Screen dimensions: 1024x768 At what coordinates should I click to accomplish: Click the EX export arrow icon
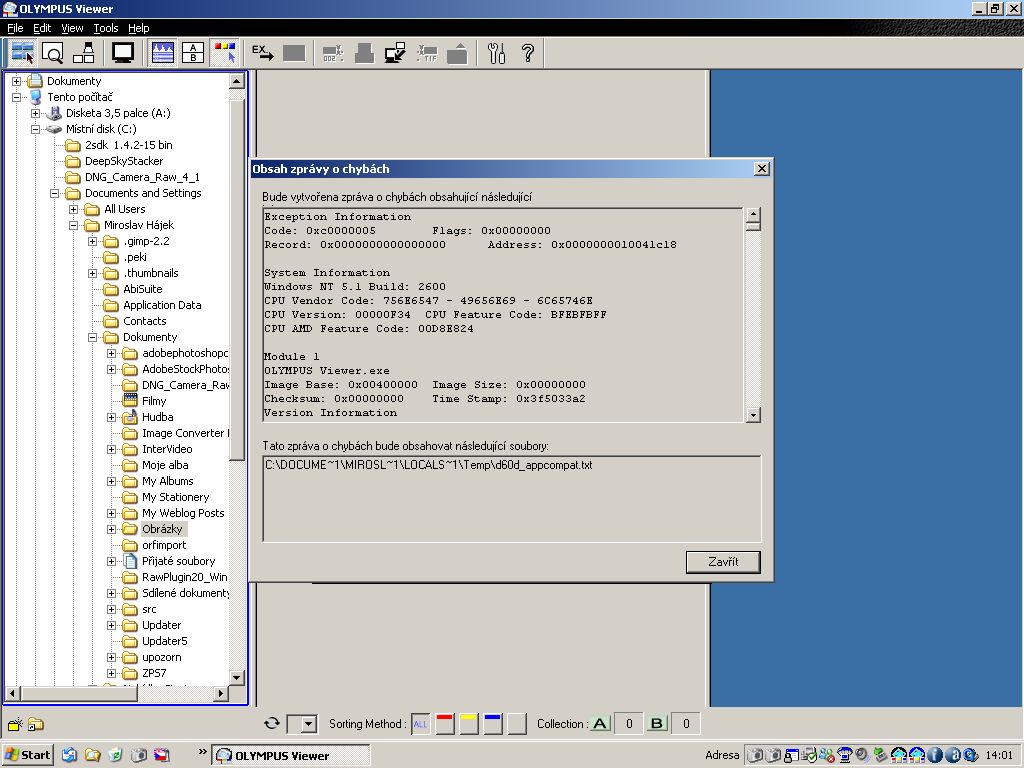point(262,53)
